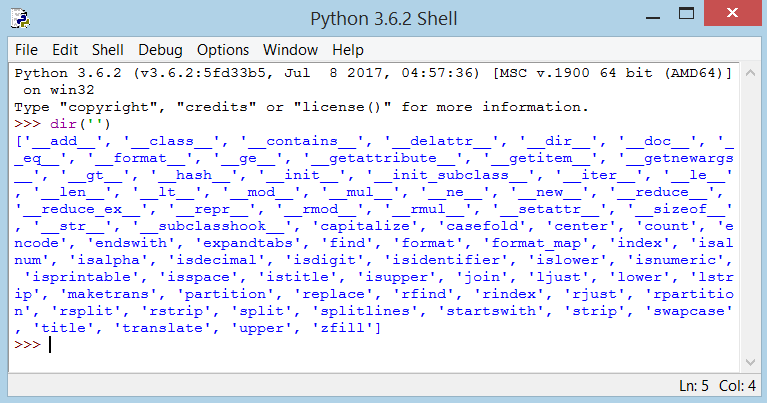Click the 'on win32' banner line
Viewport: 767px width, 403px height.
[59, 90]
